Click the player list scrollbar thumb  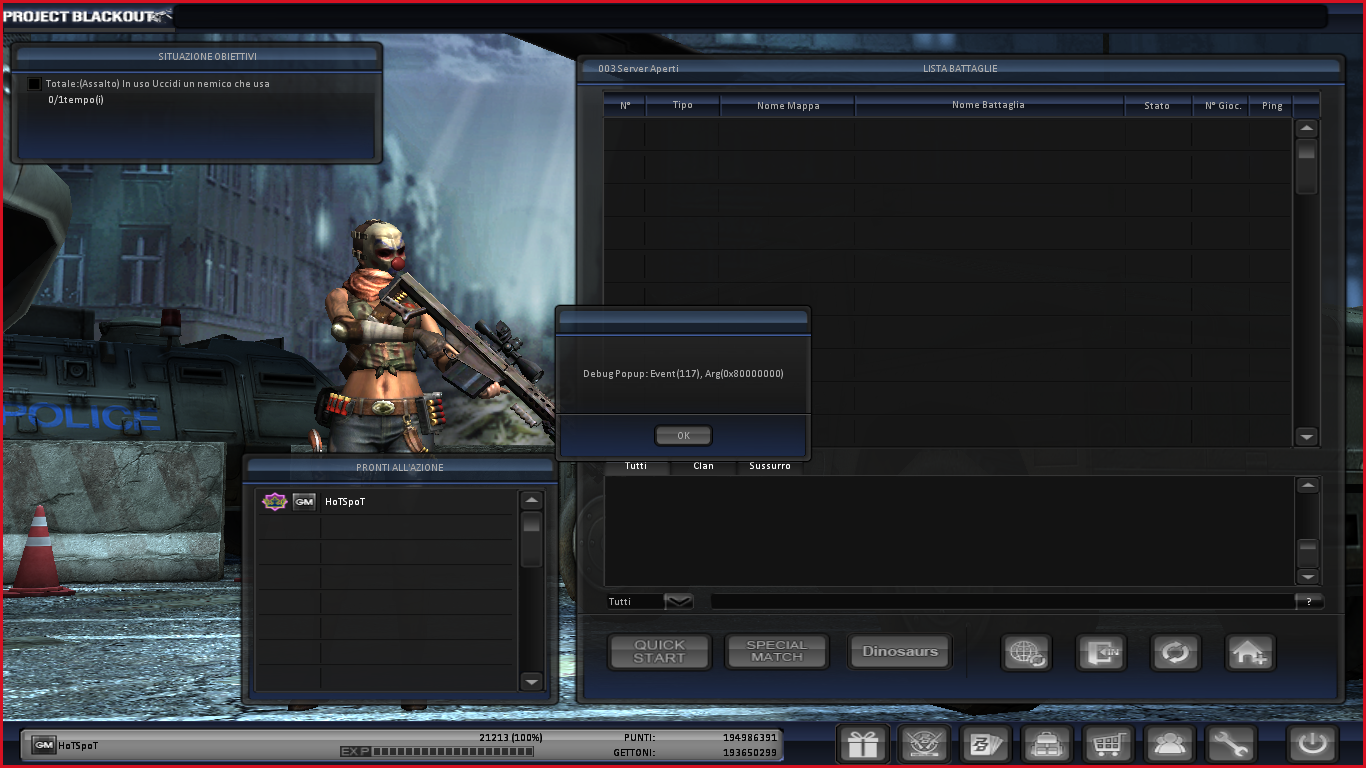pyautogui.click(x=532, y=539)
